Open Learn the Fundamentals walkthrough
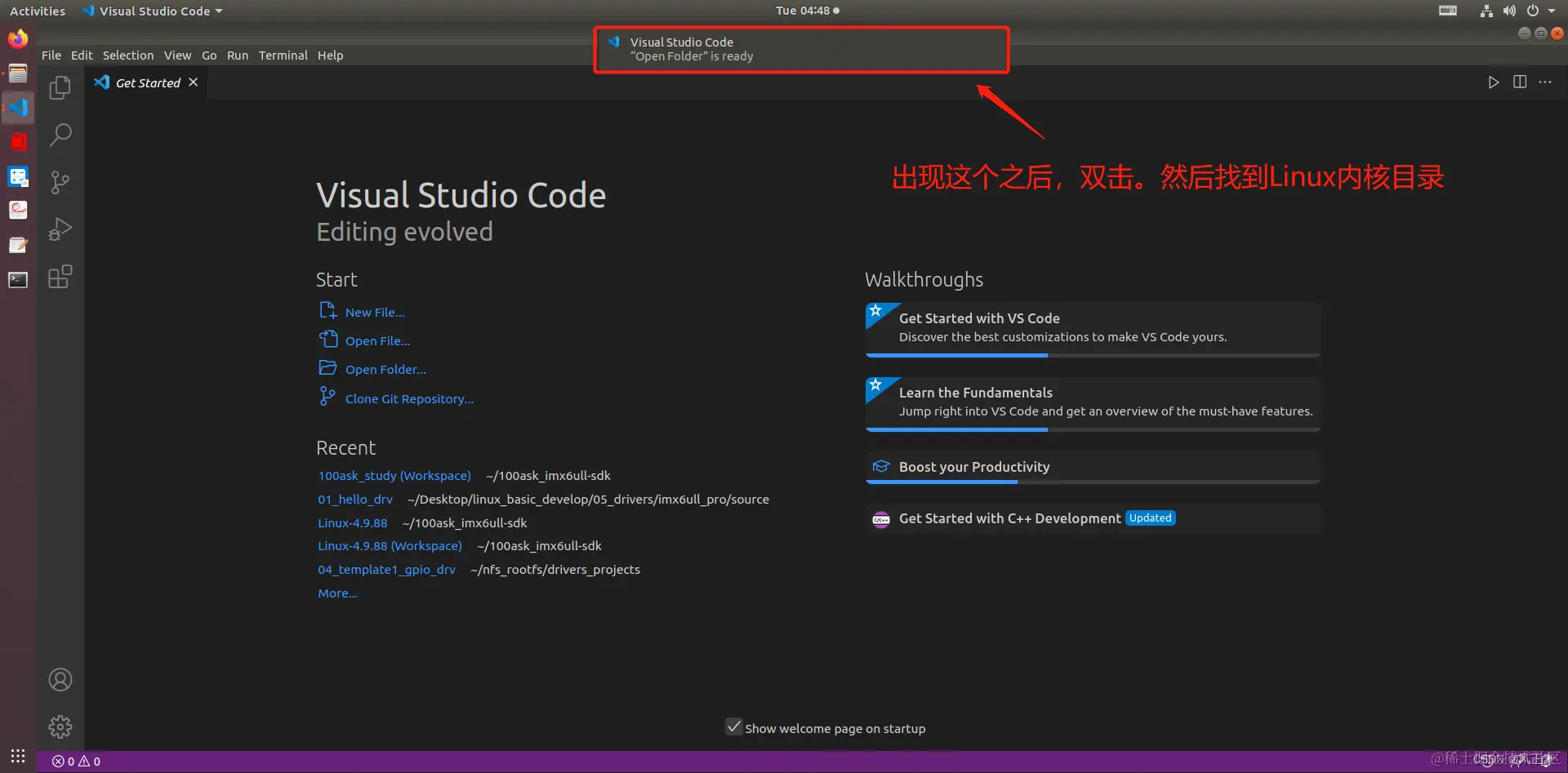The height and width of the screenshot is (773, 1568). click(1093, 404)
